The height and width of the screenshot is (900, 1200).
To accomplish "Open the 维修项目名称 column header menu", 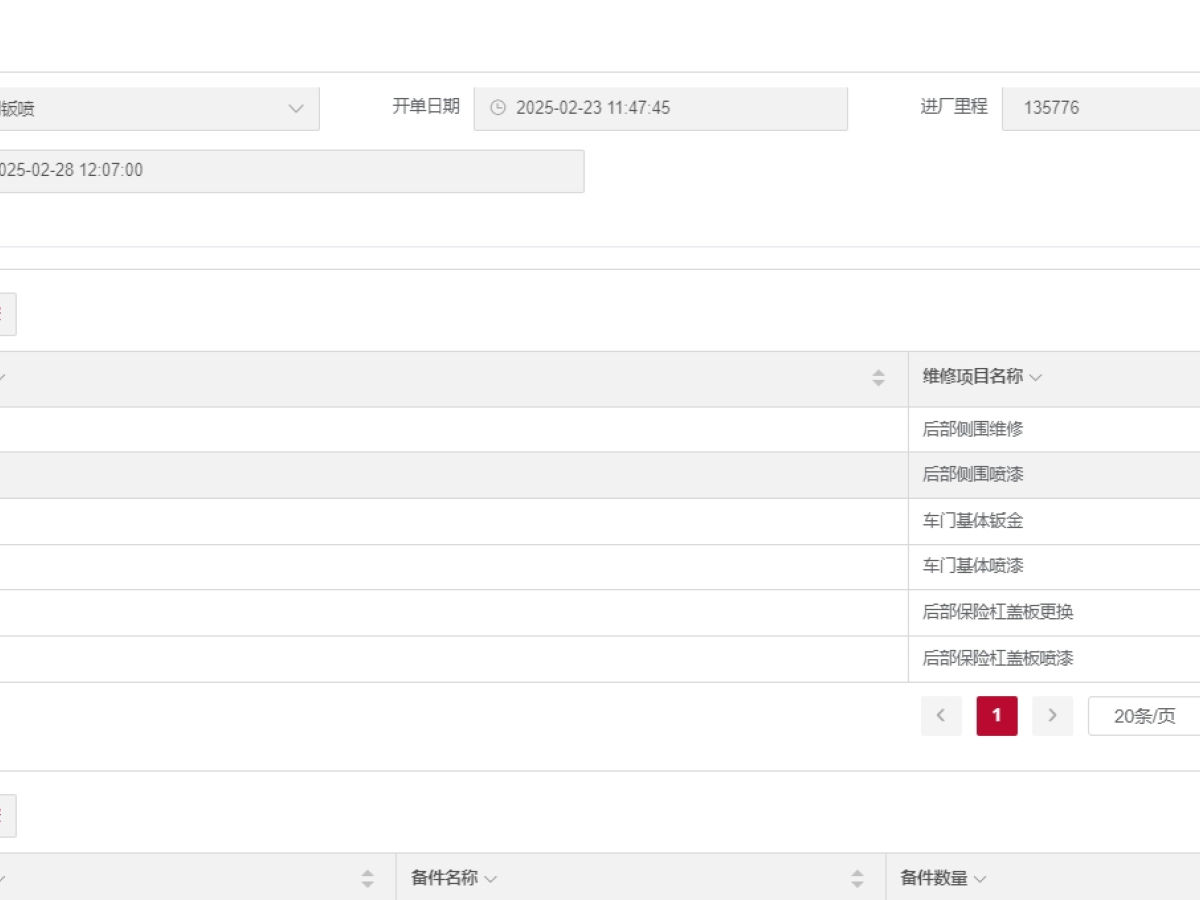I will (1036, 378).
